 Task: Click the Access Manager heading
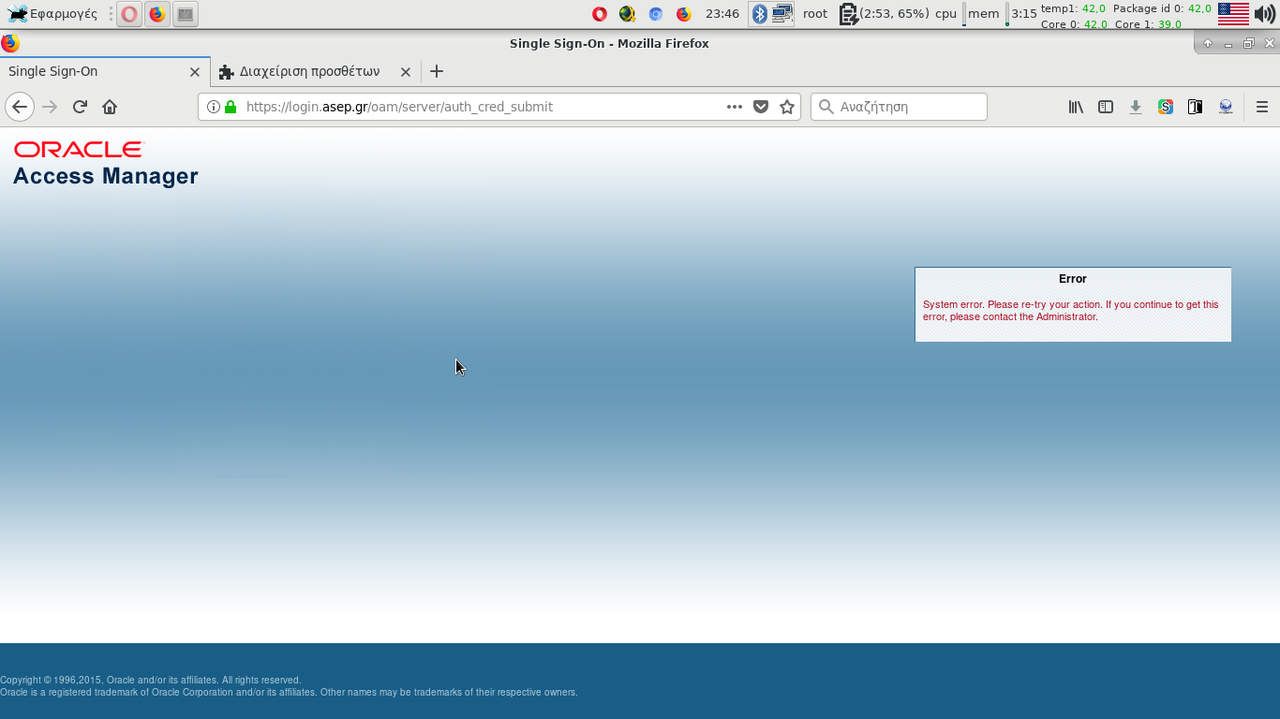coord(105,176)
